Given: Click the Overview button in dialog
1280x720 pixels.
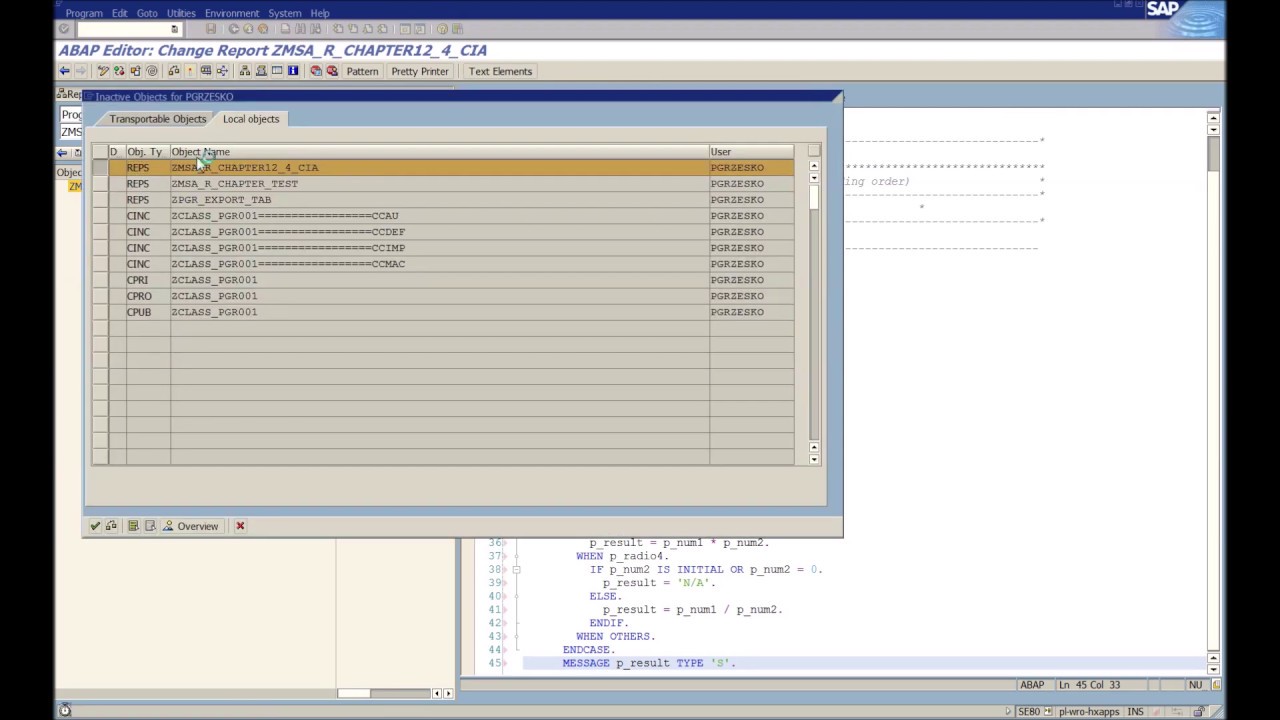Looking at the screenshot, I should (190, 526).
